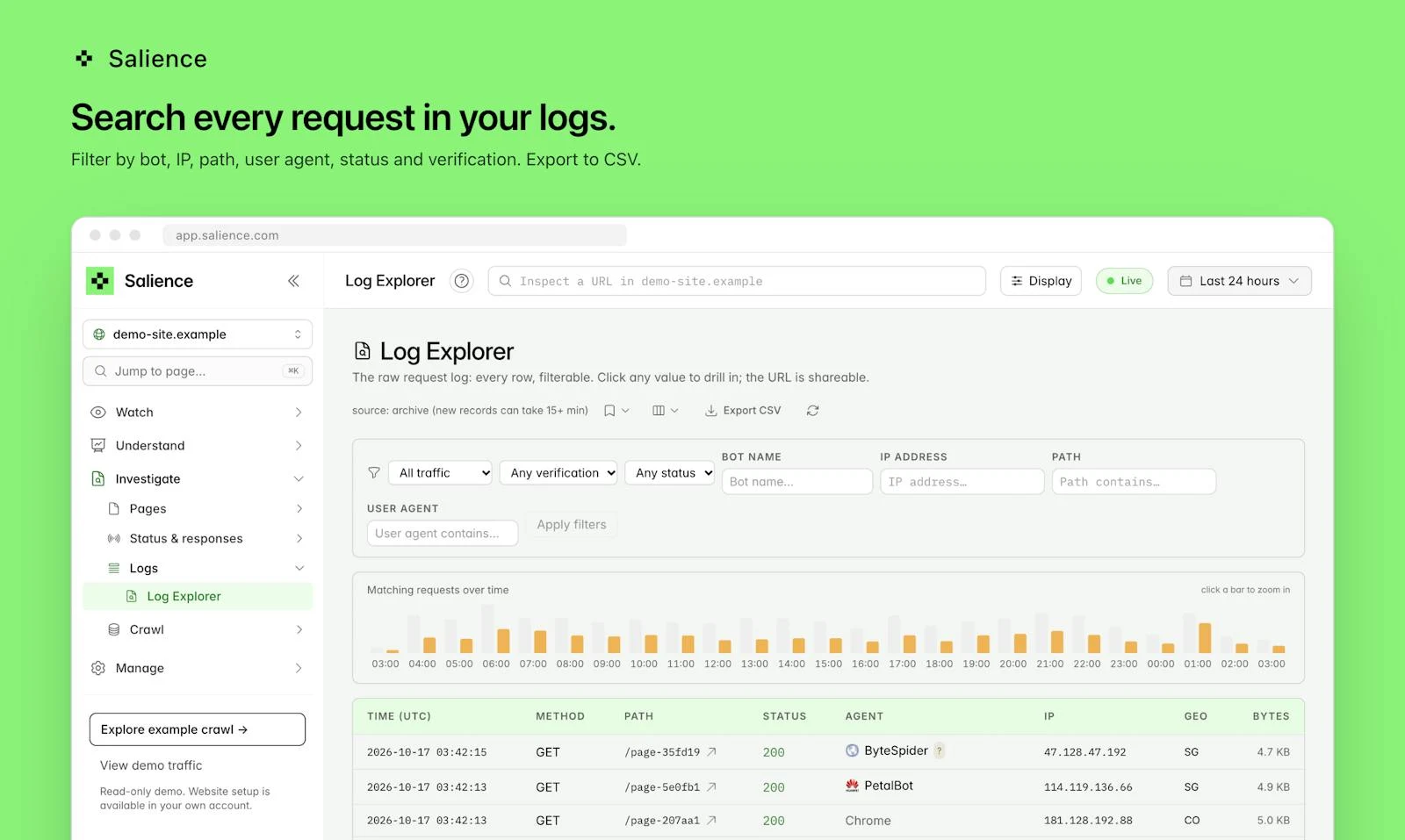Viewport: 1405px width, 840px height.
Task: Collapse the sidebar with double-chevron icon
Action: click(x=293, y=281)
